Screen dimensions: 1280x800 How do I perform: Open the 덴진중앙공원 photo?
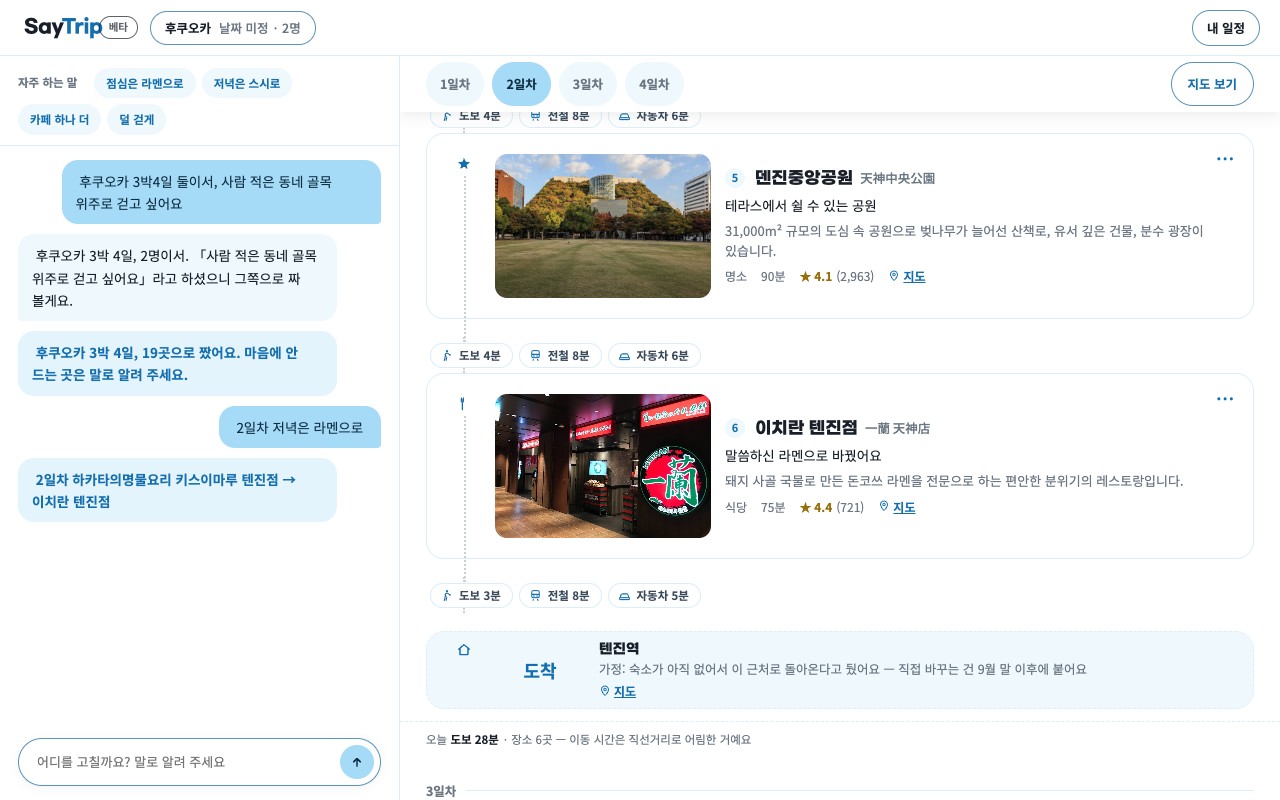coord(603,226)
